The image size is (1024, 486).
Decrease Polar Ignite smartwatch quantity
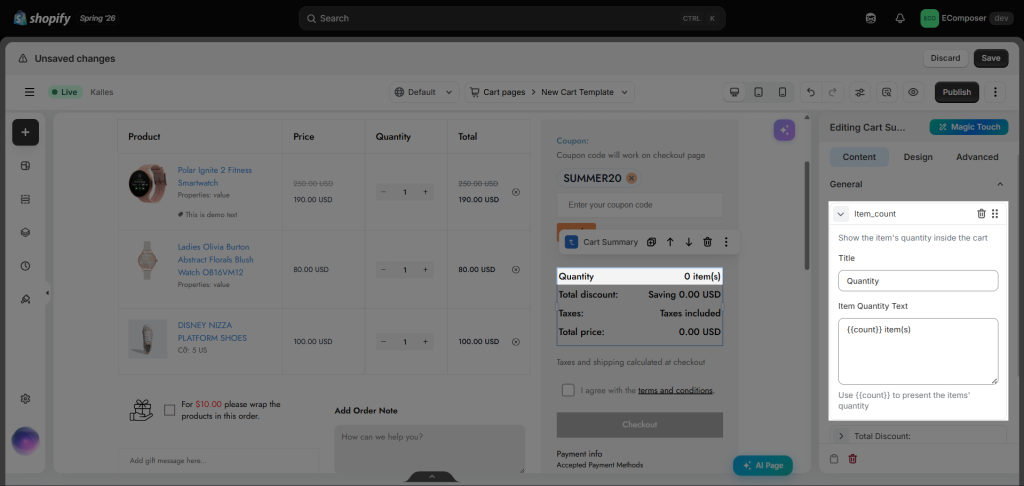pyautogui.click(x=383, y=192)
